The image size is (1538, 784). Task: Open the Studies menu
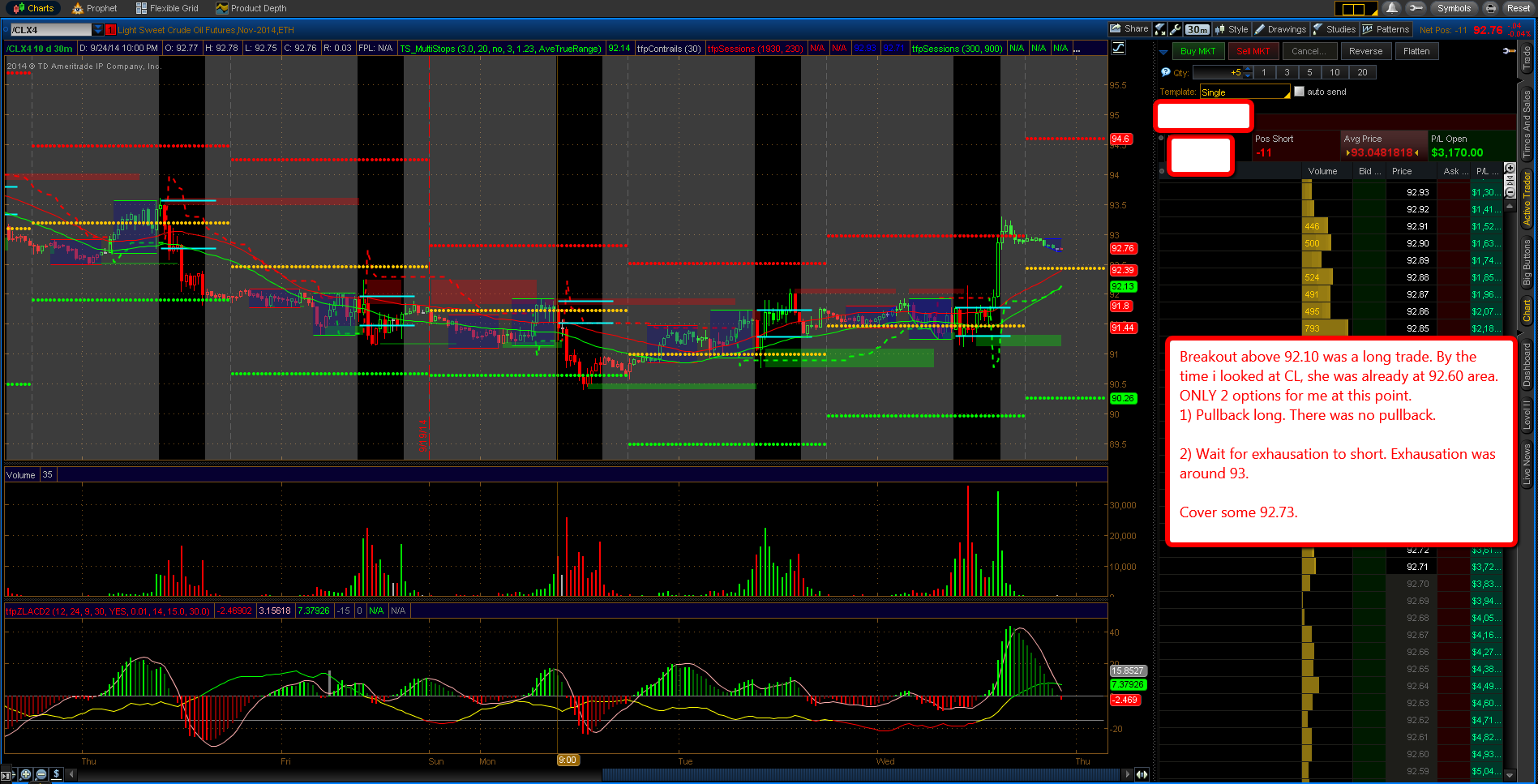coord(1335,29)
